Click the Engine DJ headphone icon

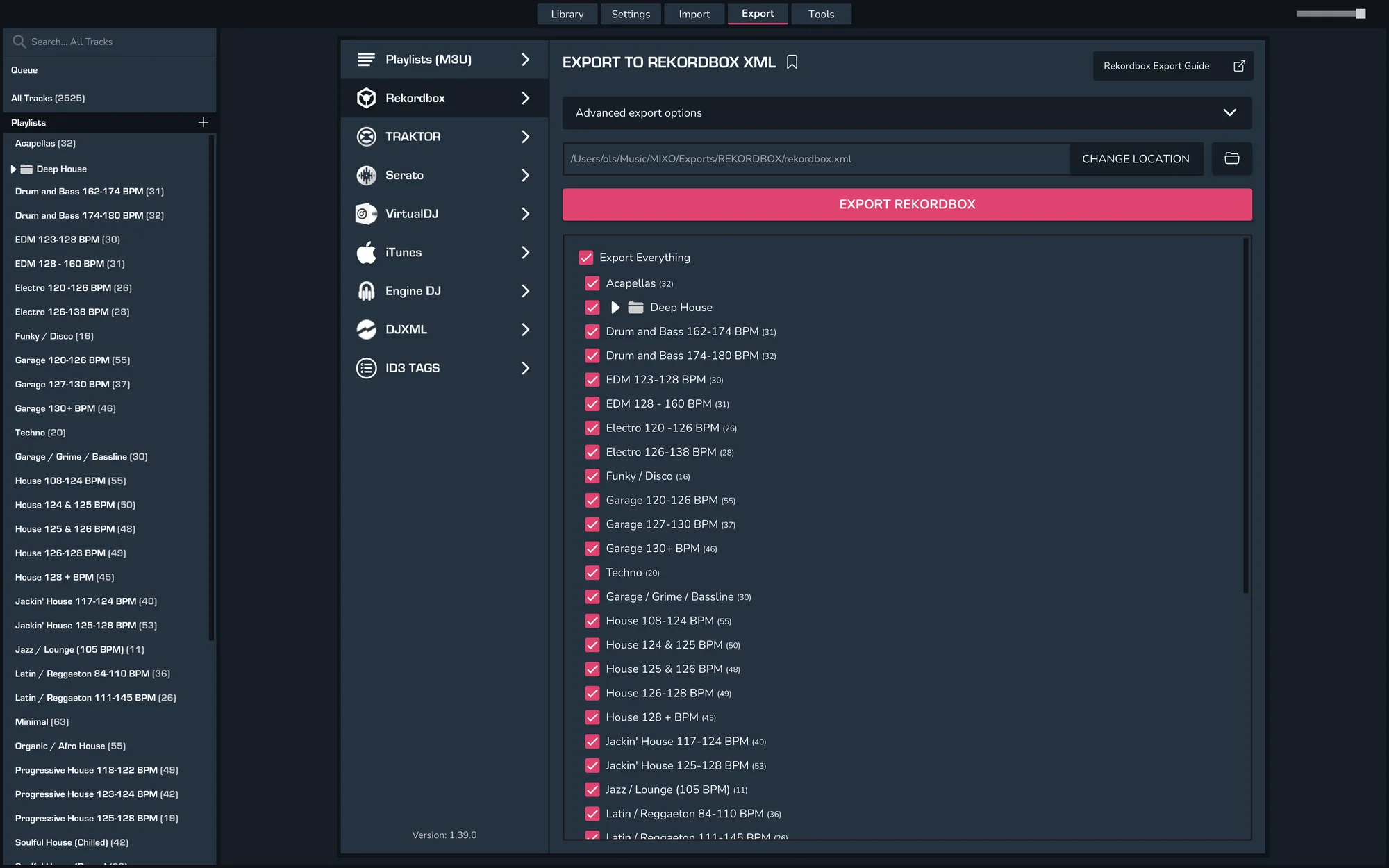point(366,291)
